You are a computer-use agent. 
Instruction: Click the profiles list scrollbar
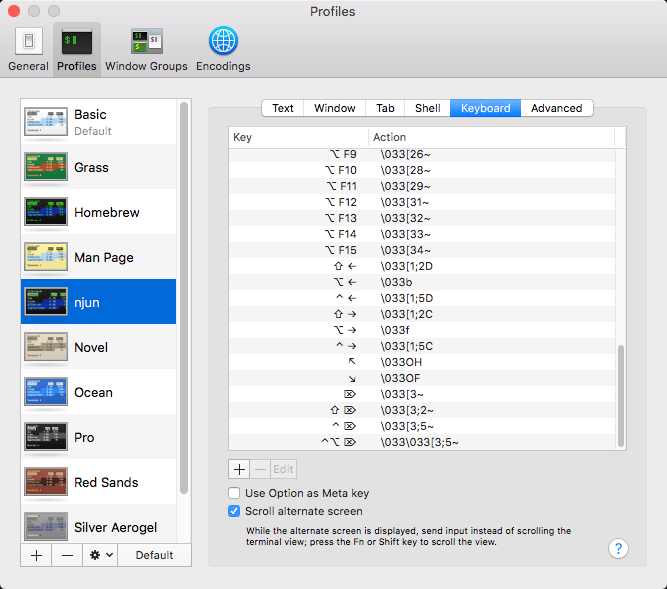point(184,298)
